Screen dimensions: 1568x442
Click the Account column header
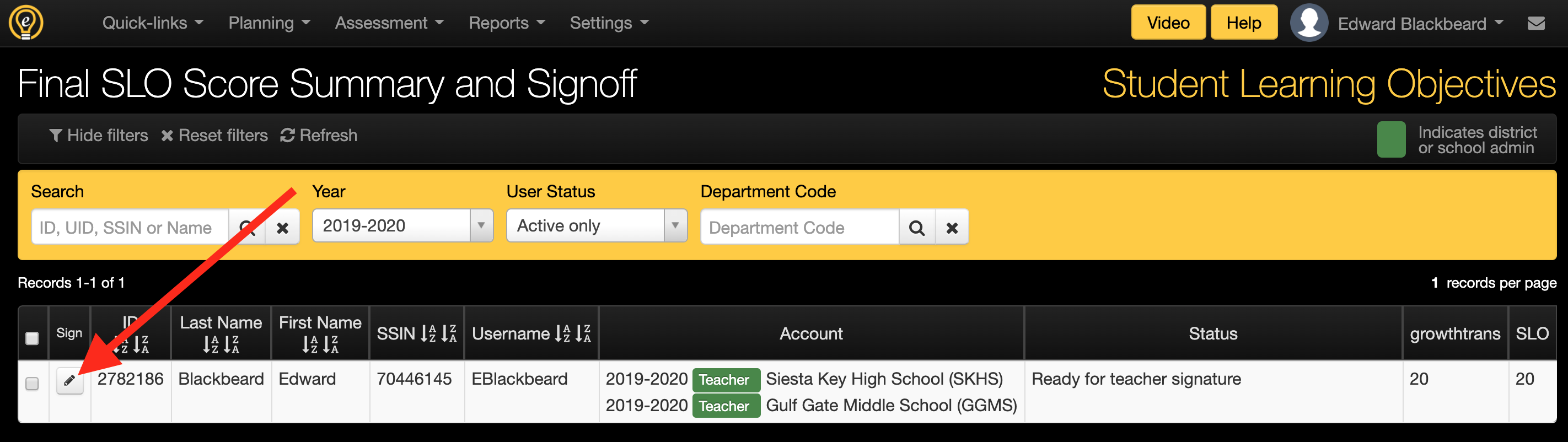pyautogui.click(x=811, y=333)
